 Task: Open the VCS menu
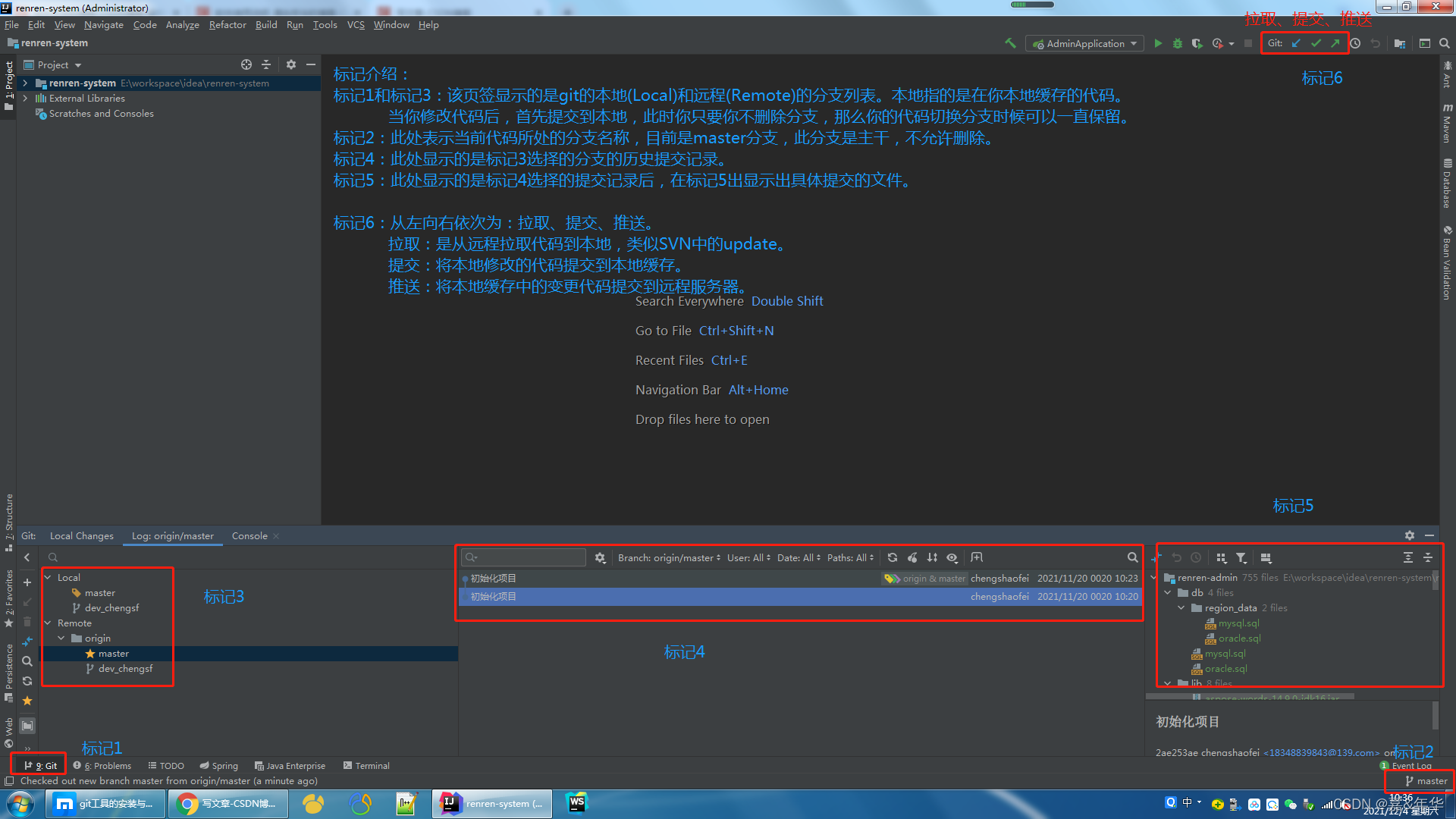coord(356,24)
